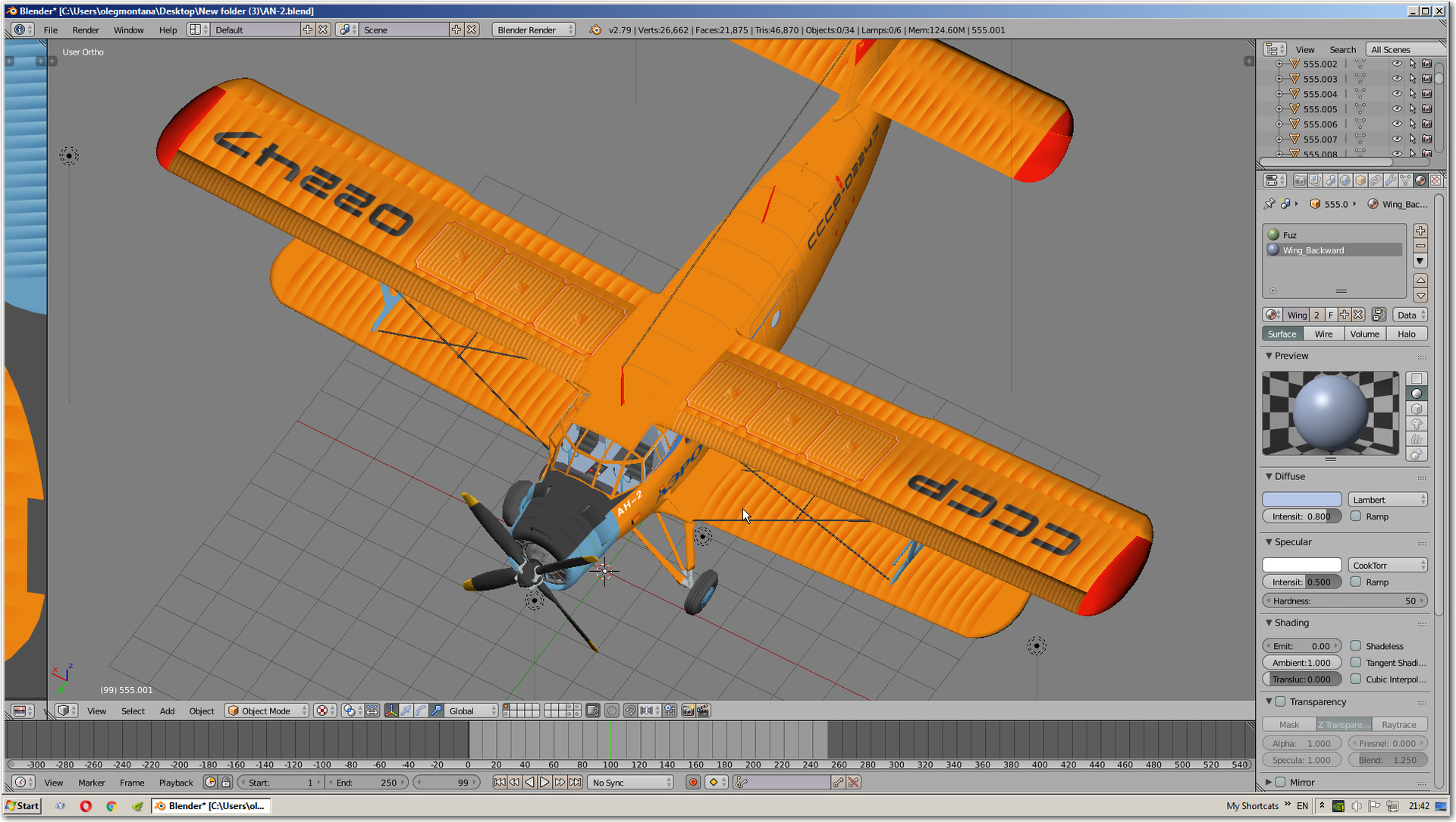Open the timeline Marker menu
1456x822 pixels.
point(92,783)
